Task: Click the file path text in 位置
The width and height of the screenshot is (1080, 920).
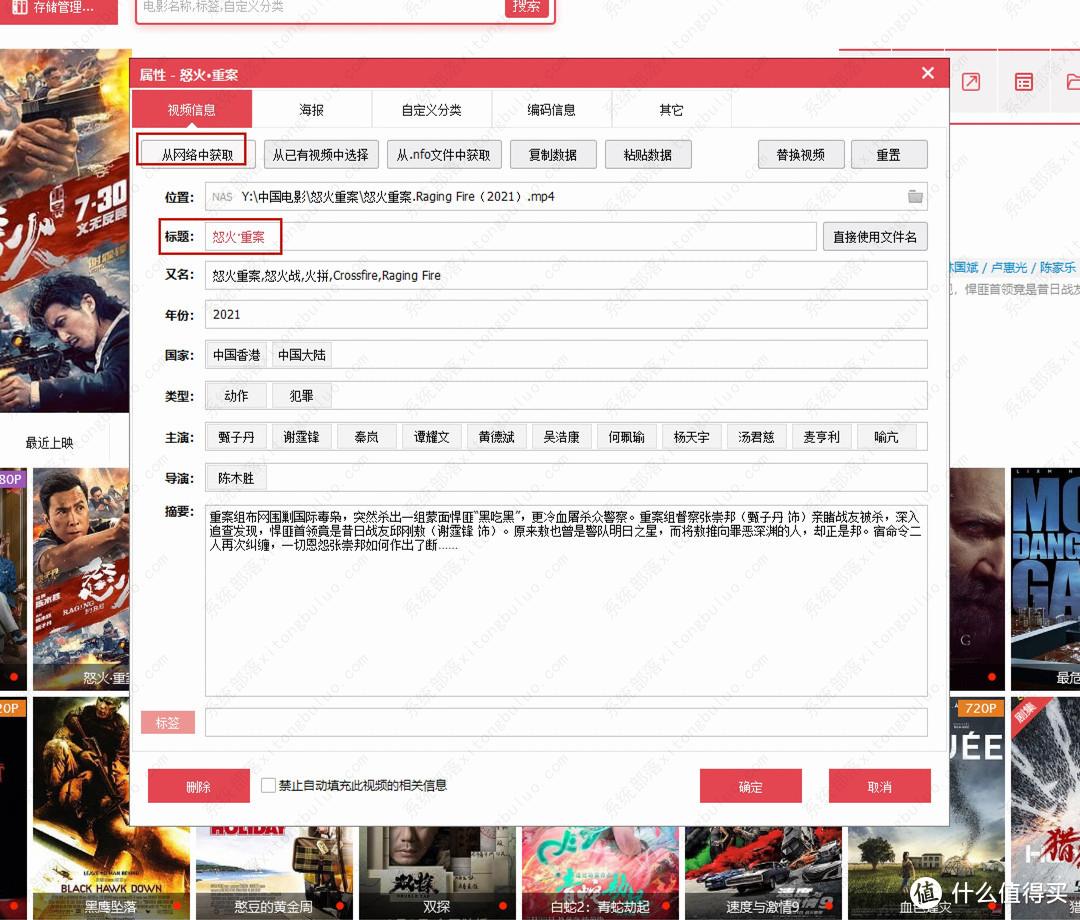Action: pos(397,197)
